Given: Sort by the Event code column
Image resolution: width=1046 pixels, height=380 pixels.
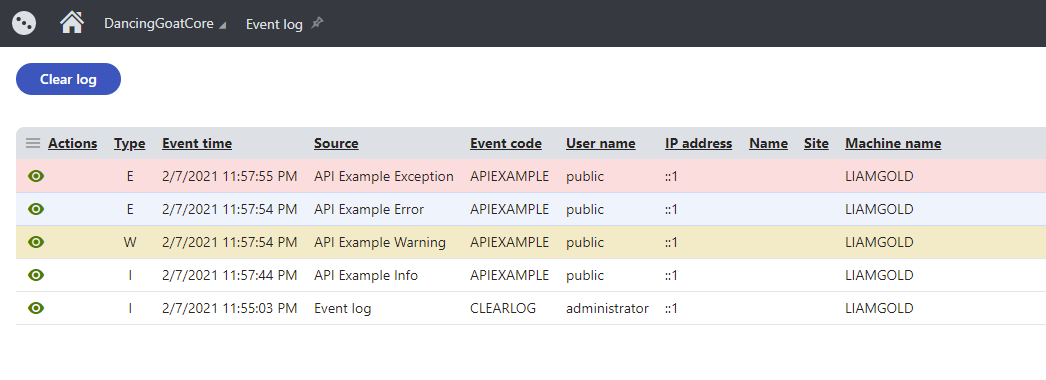Looking at the screenshot, I should coord(506,143).
